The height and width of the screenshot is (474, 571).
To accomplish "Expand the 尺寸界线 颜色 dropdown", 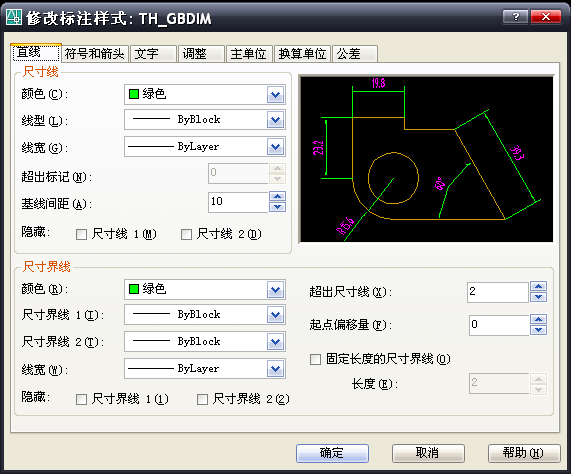I will [x=276, y=290].
